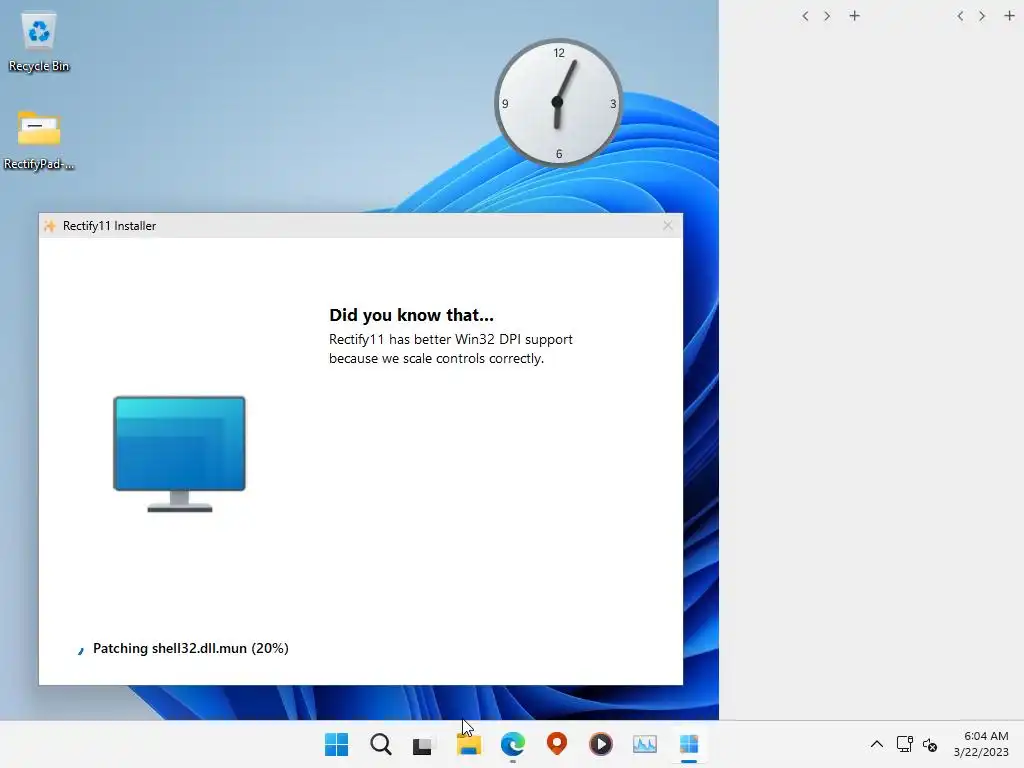This screenshot has height=768, width=1024.
Task: Click the muted volume tray icon
Action: [930, 744]
